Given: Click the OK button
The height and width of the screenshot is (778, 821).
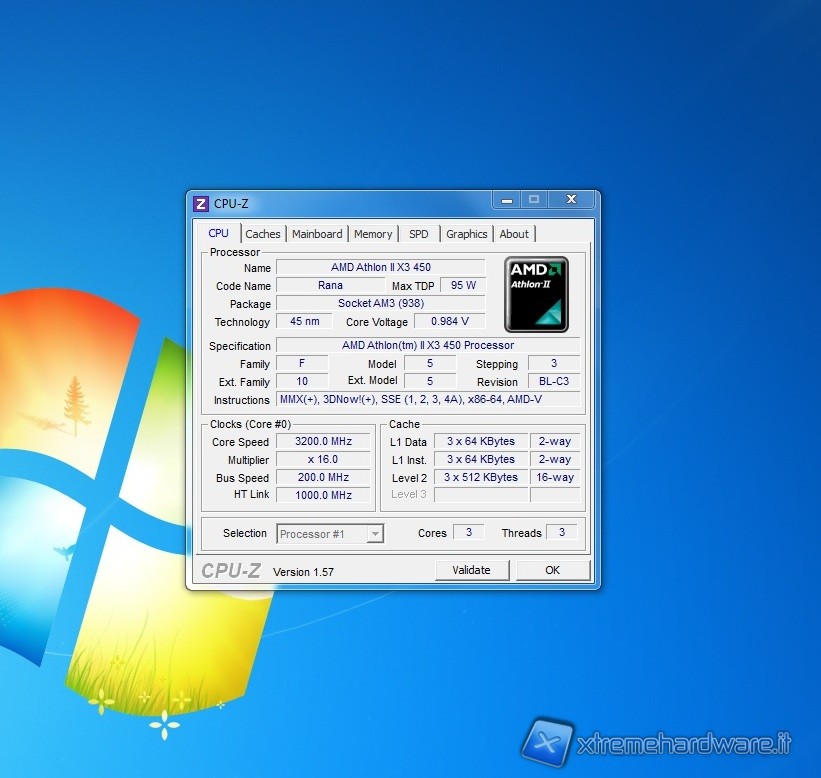Looking at the screenshot, I should (552, 570).
